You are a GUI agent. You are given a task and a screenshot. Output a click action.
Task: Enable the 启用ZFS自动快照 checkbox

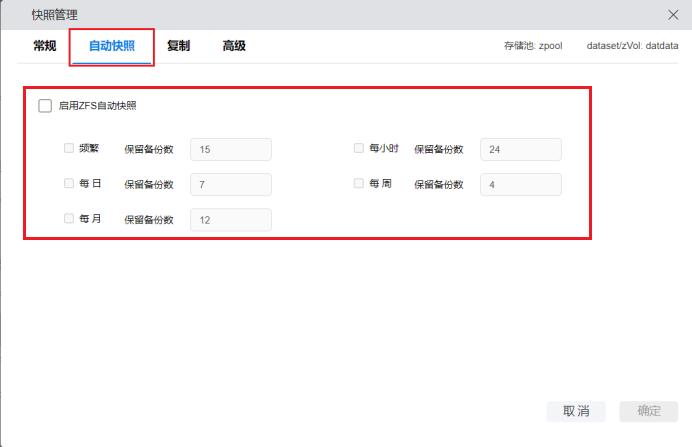[x=45, y=106]
